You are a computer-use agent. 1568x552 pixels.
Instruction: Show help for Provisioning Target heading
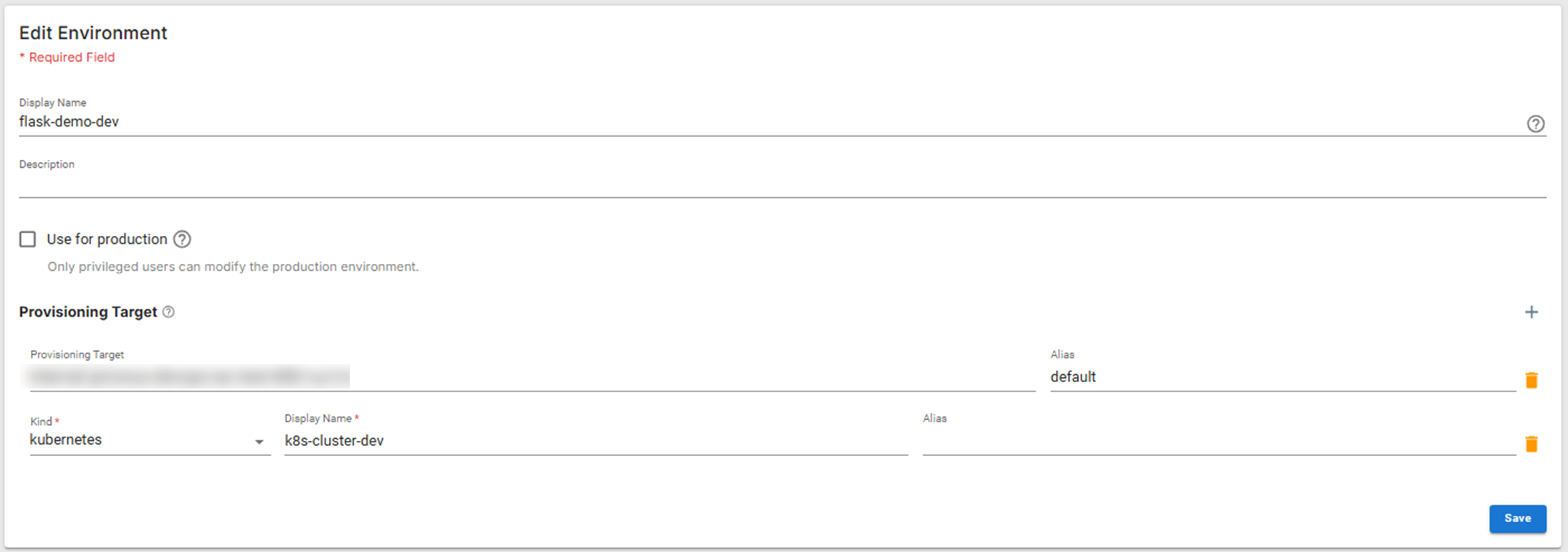coord(168,312)
